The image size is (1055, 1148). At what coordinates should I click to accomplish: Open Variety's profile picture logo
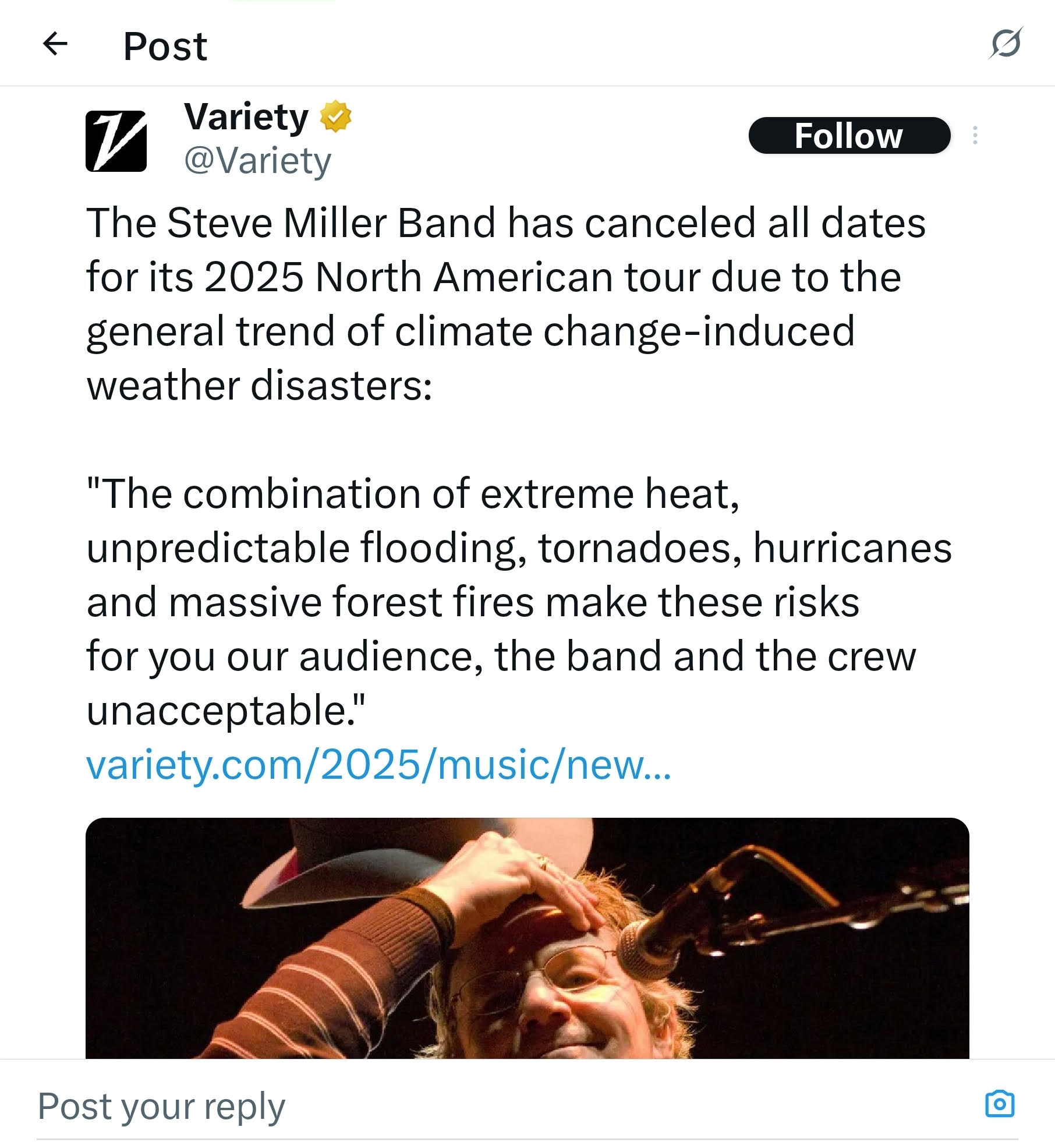(116, 141)
